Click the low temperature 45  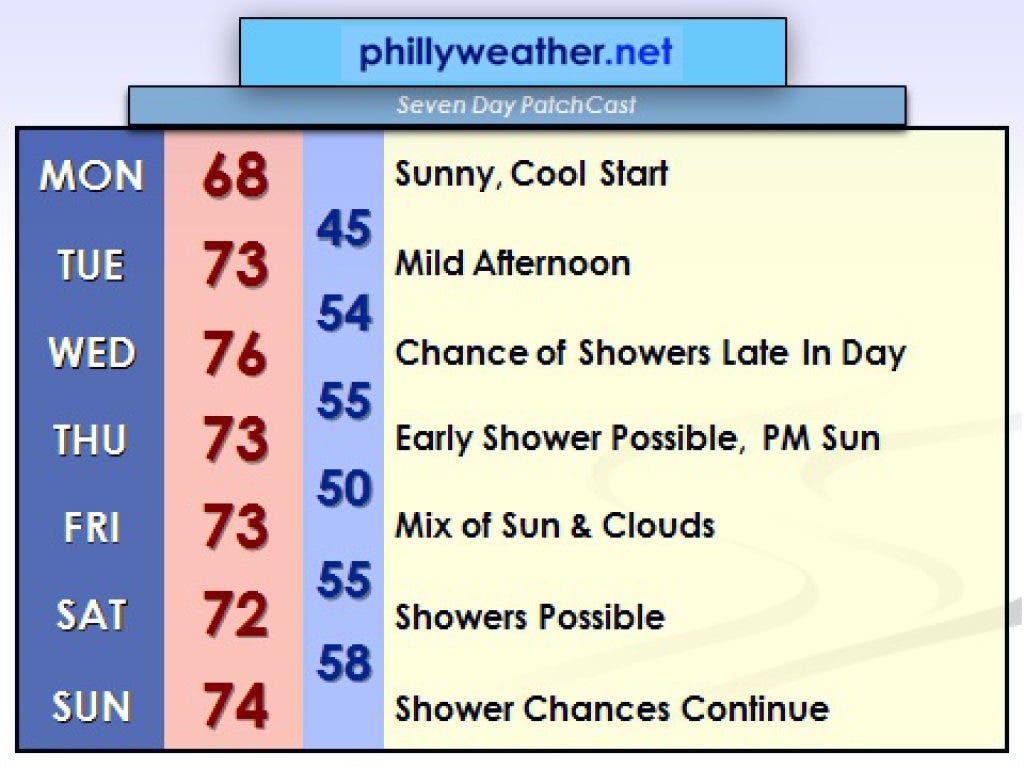click(x=344, y=229)
